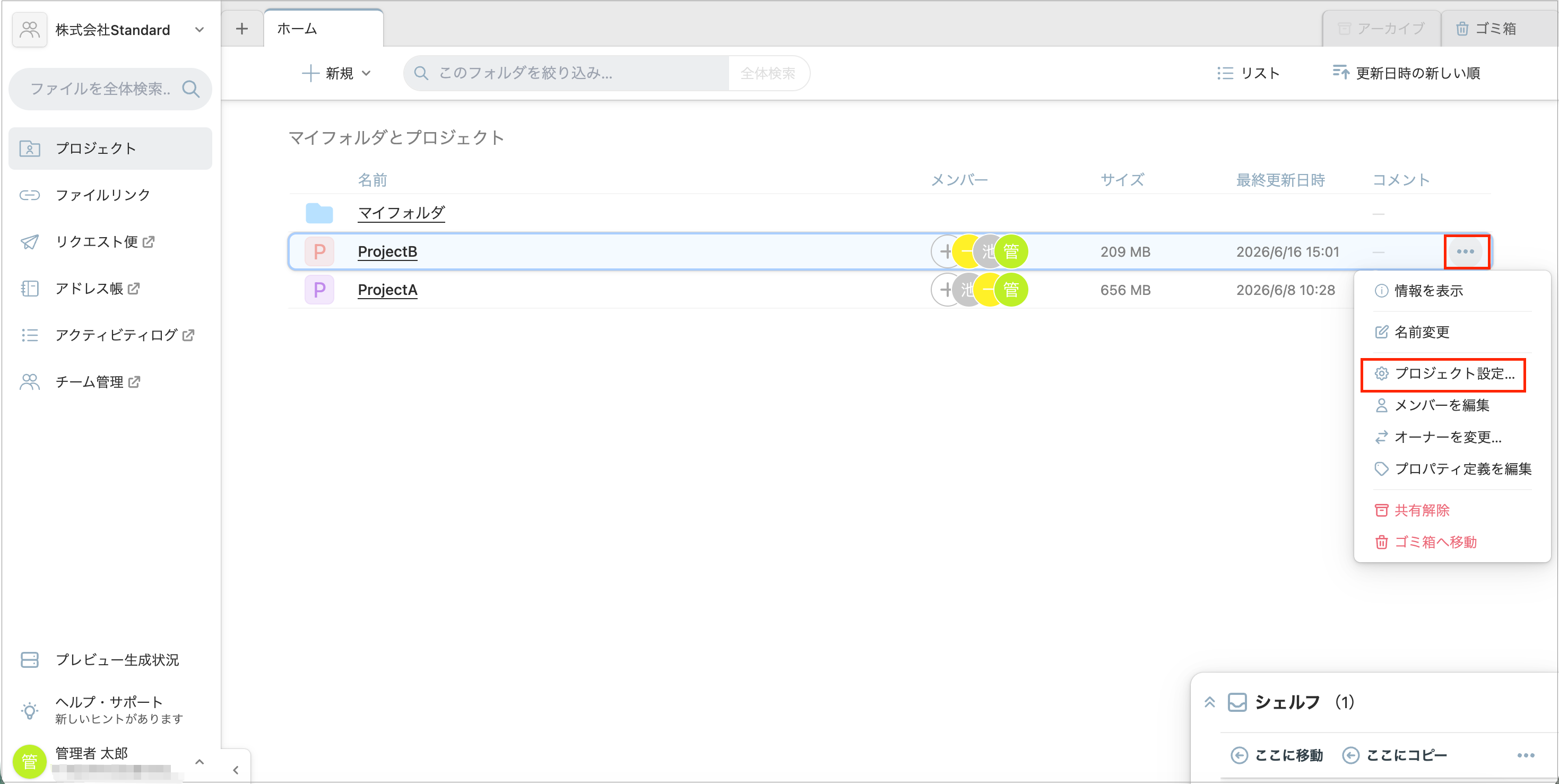Click the このフォルダを絞り込み filter field
The height and width of the screenshot is (784, 1559).
tap(567, 73)
